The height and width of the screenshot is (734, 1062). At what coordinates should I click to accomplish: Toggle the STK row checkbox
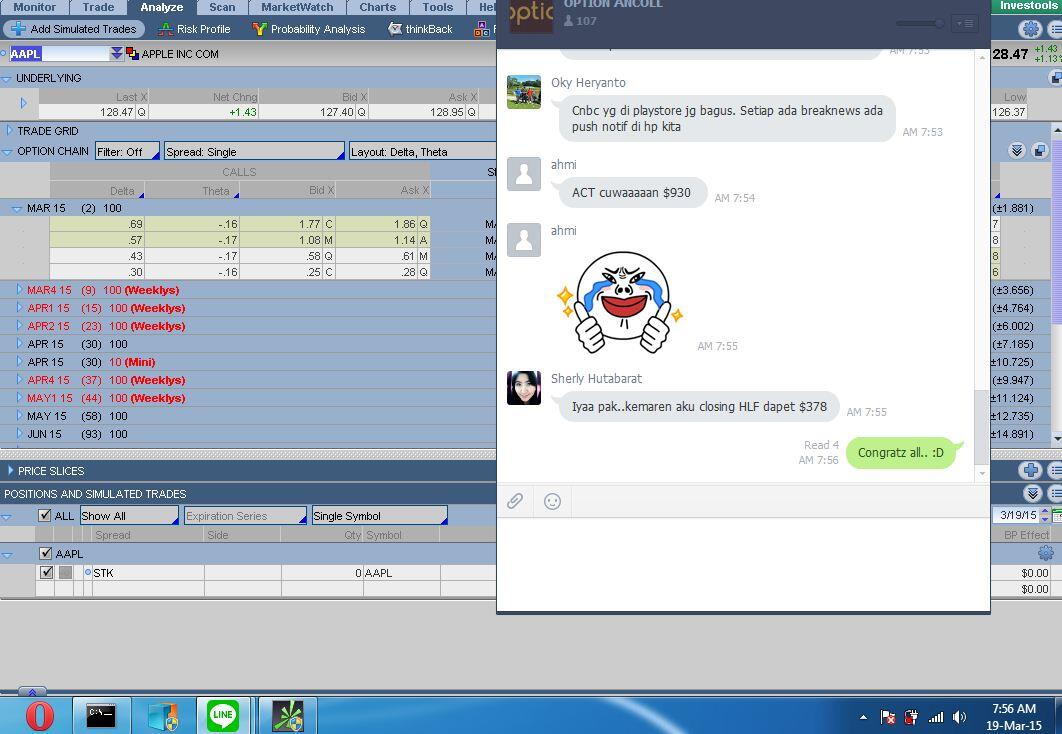click(x=46, y=572)
